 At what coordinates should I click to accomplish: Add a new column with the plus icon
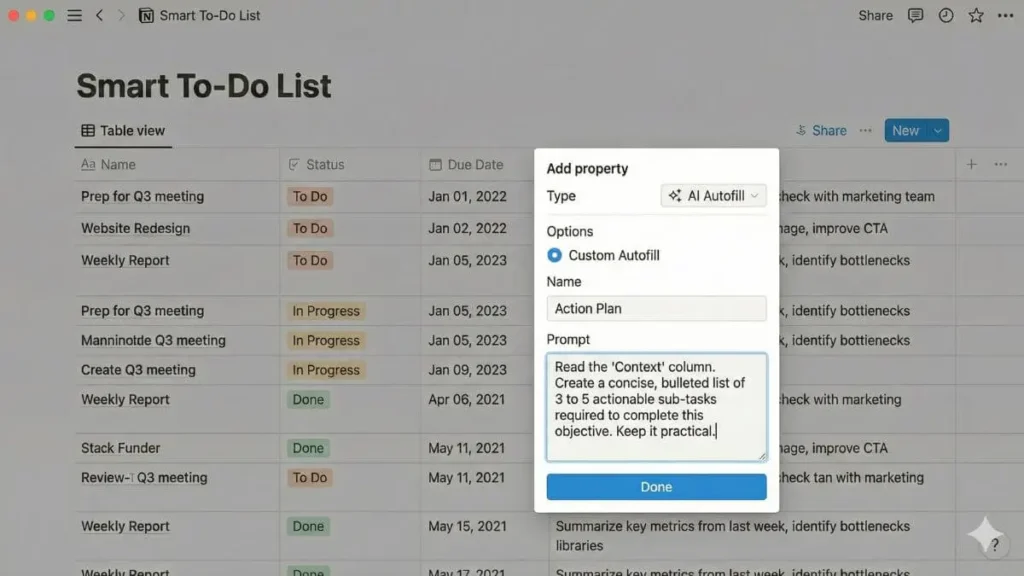(969, 164)
